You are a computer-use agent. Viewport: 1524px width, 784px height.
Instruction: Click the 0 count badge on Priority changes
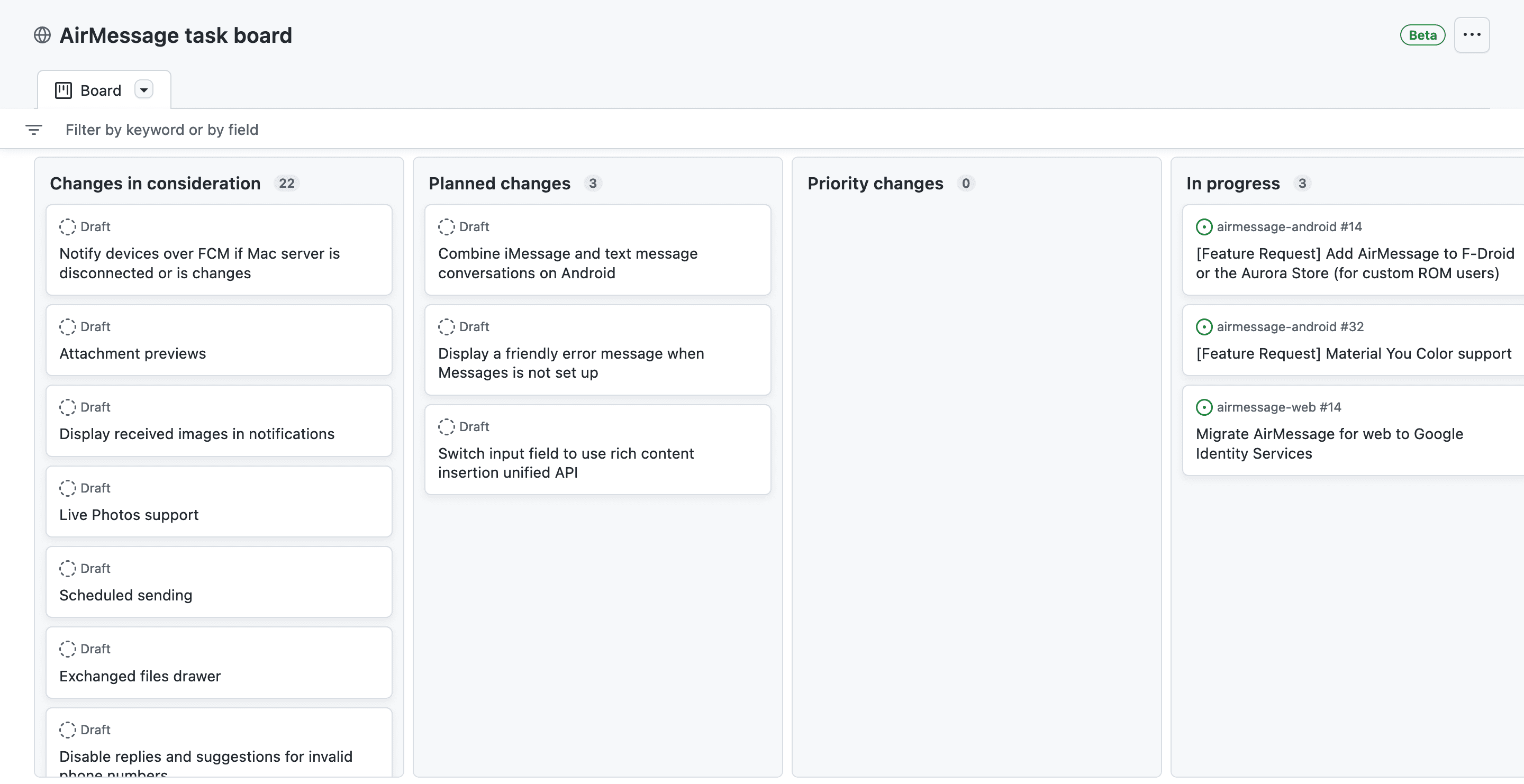966,183
